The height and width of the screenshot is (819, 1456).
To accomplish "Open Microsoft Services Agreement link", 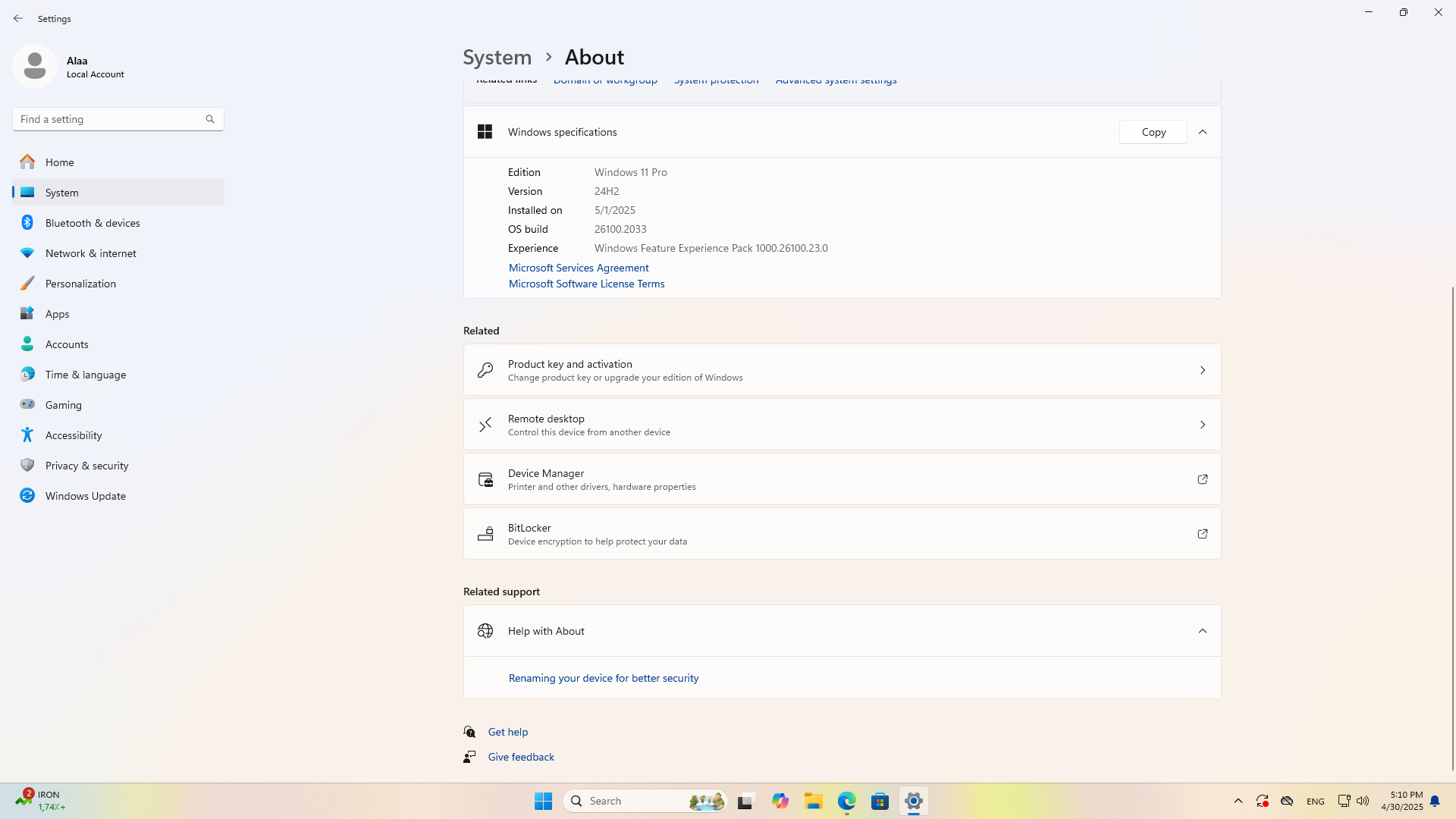I will (x=579, y=268).
